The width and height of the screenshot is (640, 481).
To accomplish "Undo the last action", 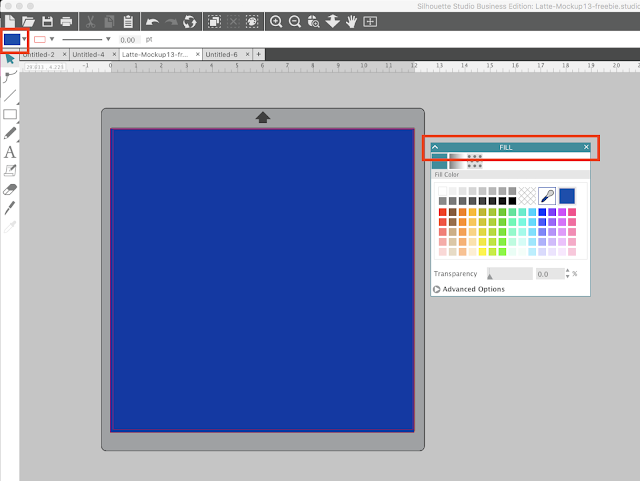I will coord(152,21).
